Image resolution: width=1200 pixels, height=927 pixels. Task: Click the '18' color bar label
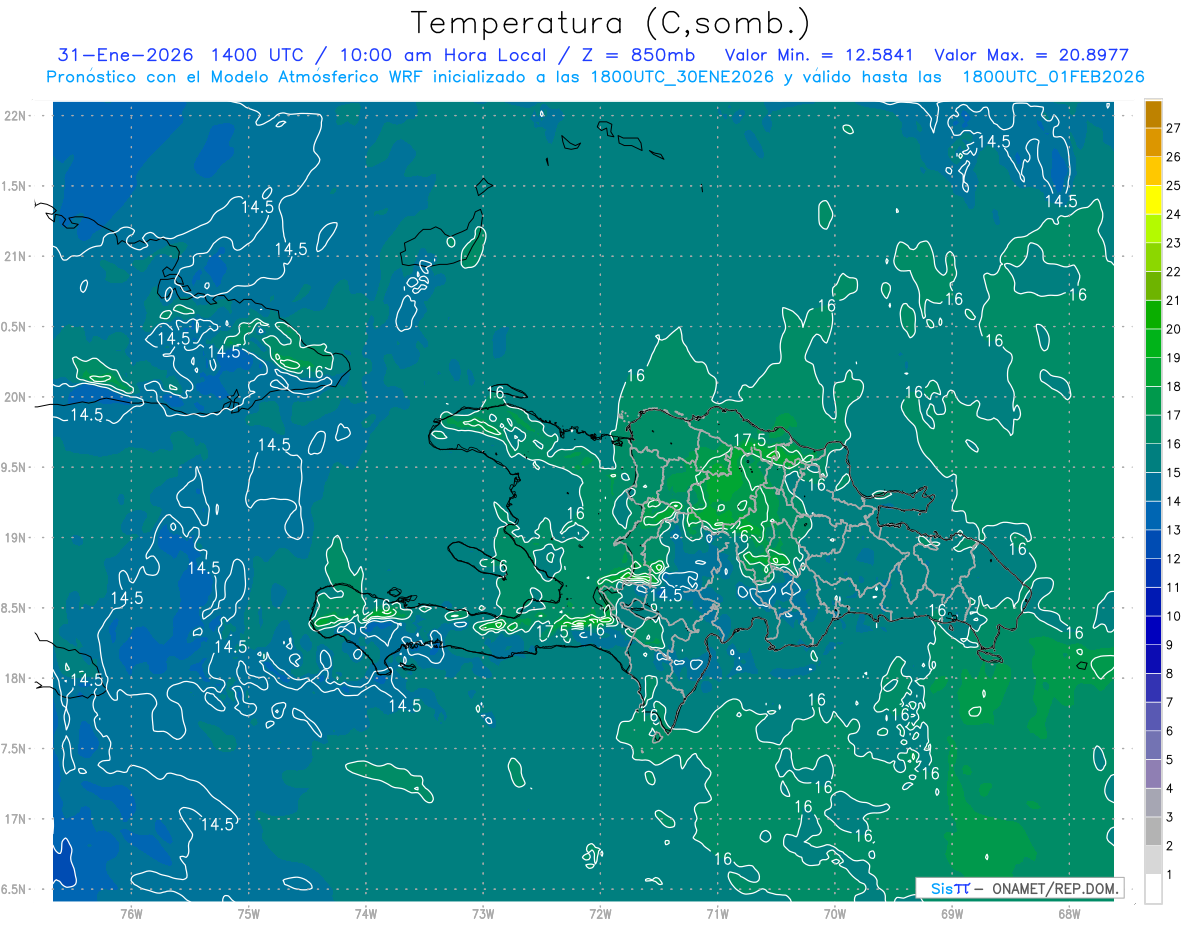point(1173,386)
